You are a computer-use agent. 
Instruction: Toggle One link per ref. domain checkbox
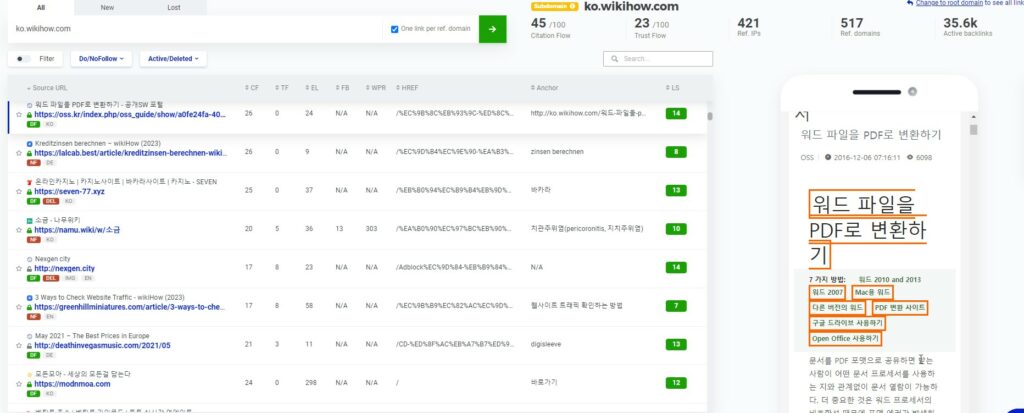[394, 29]
